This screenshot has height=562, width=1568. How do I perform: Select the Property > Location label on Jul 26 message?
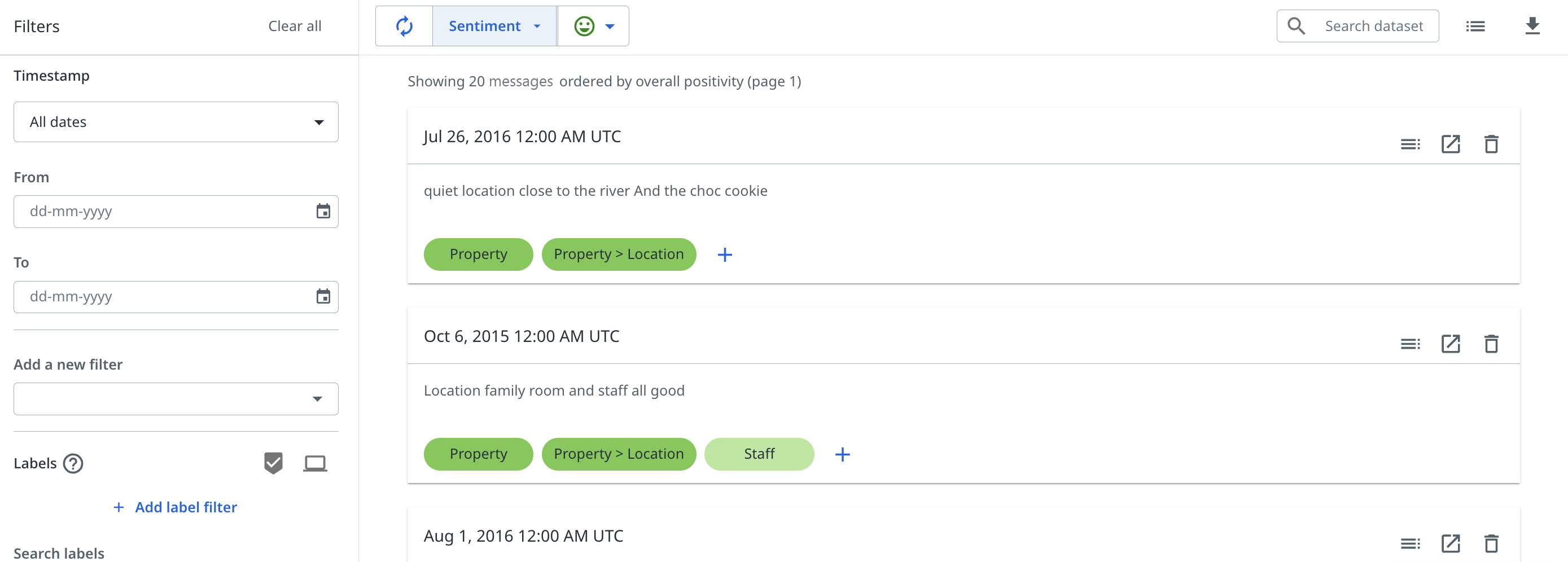coord(618,254)
